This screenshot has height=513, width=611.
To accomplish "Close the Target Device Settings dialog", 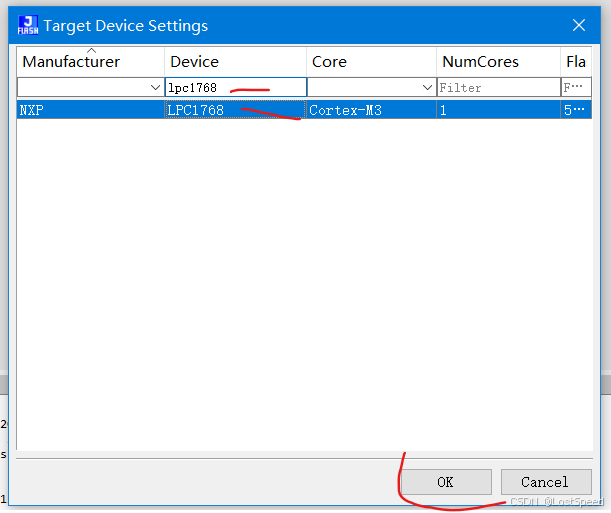I will tap(579, 25).
